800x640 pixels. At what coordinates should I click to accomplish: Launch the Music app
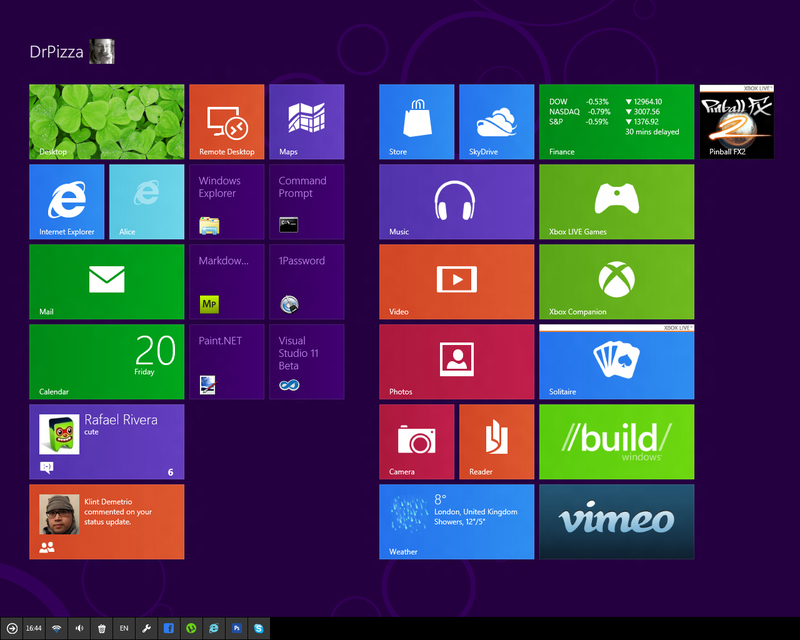(456, 201)
